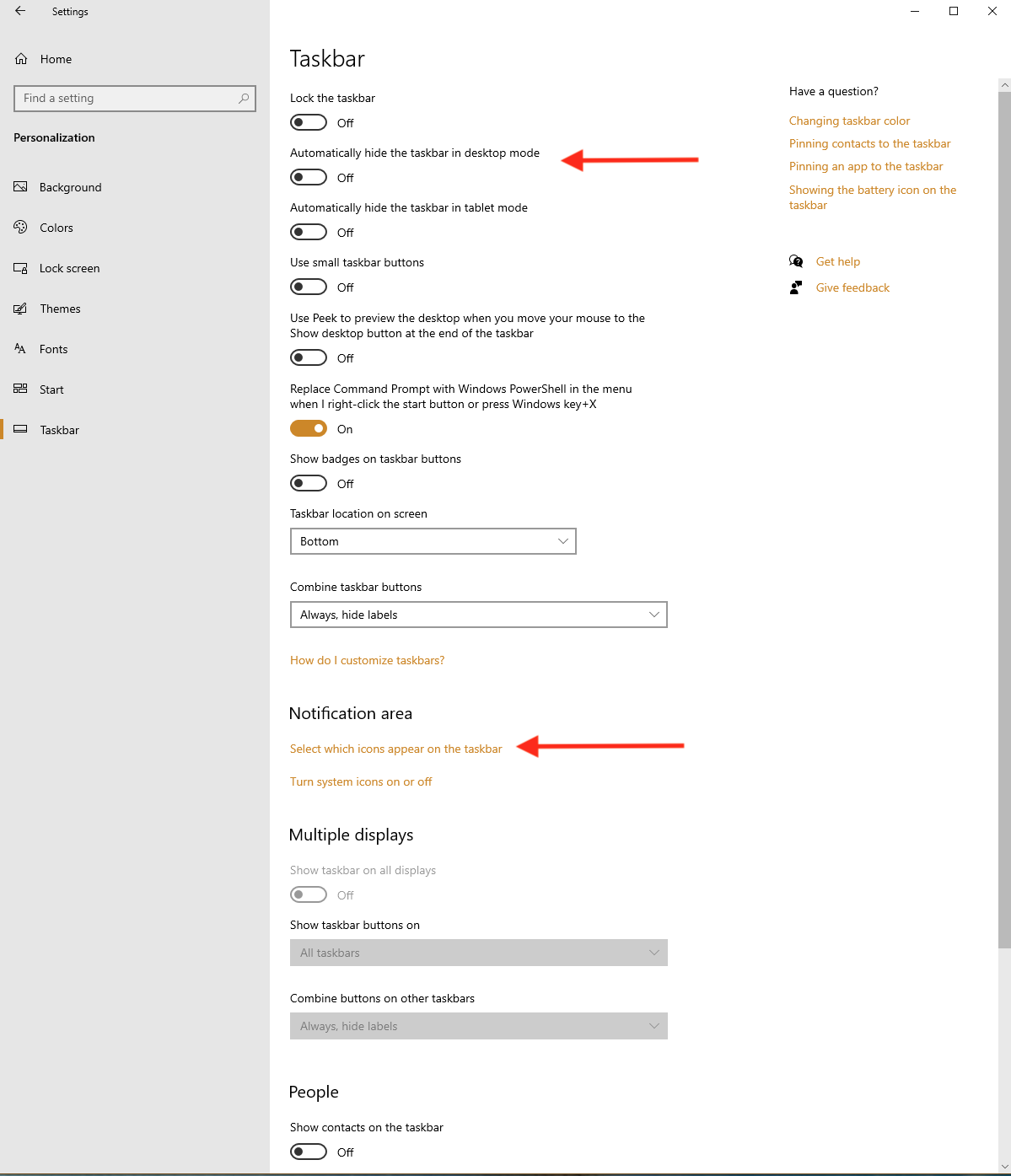Image resolution: width=1011 pixels, height=1176 pixels.
Task: Select Taskbar in the sidebar
Action: coord(59,430)
